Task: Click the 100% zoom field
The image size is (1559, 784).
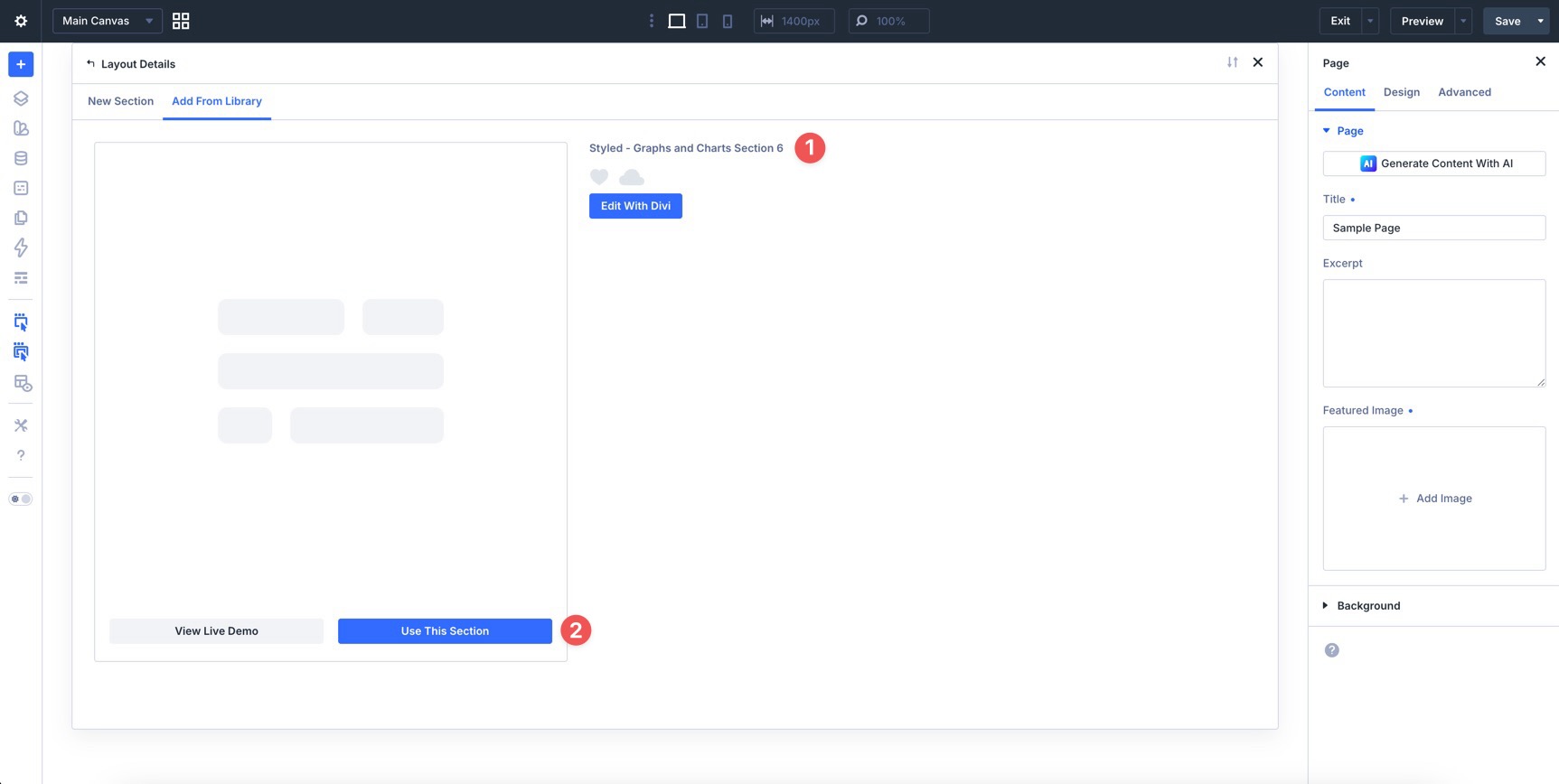Action: tap(888, 21)
